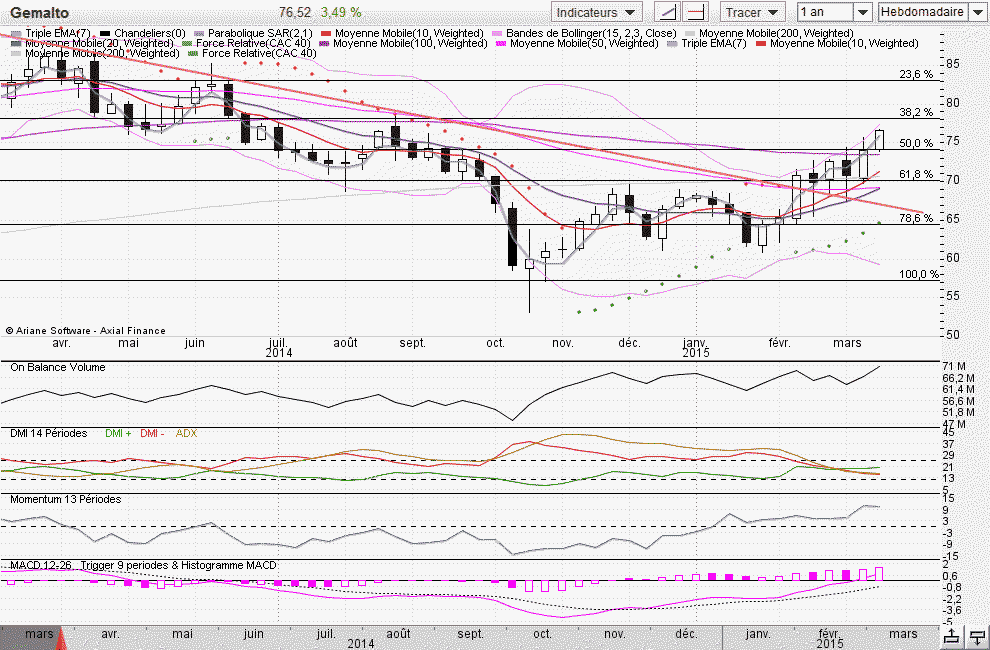Click the DMI - legend label
Image resolution: width=990 pixels, height=650 pixels.
point(152,433)
